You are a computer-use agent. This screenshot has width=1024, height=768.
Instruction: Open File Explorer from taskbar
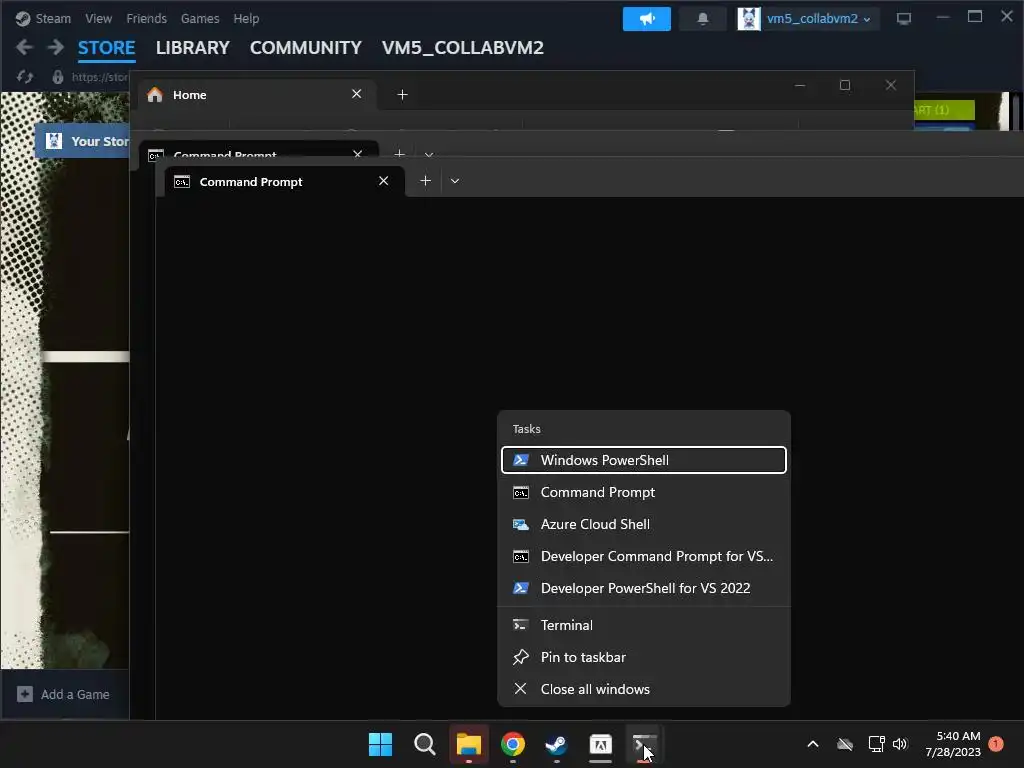[468, 744]
